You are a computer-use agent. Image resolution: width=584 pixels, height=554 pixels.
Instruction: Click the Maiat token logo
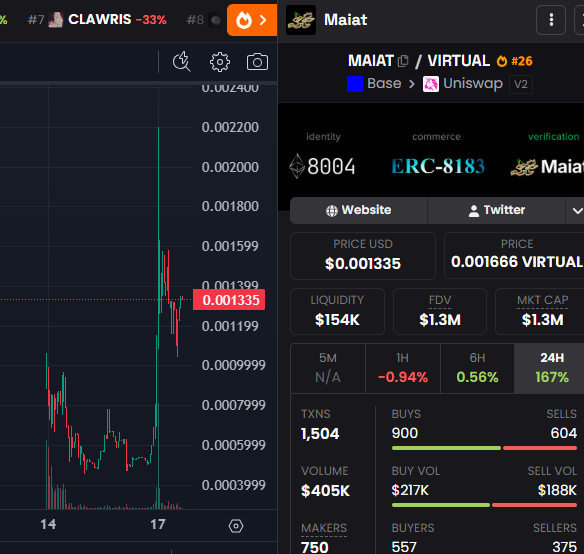click(301, 20)
